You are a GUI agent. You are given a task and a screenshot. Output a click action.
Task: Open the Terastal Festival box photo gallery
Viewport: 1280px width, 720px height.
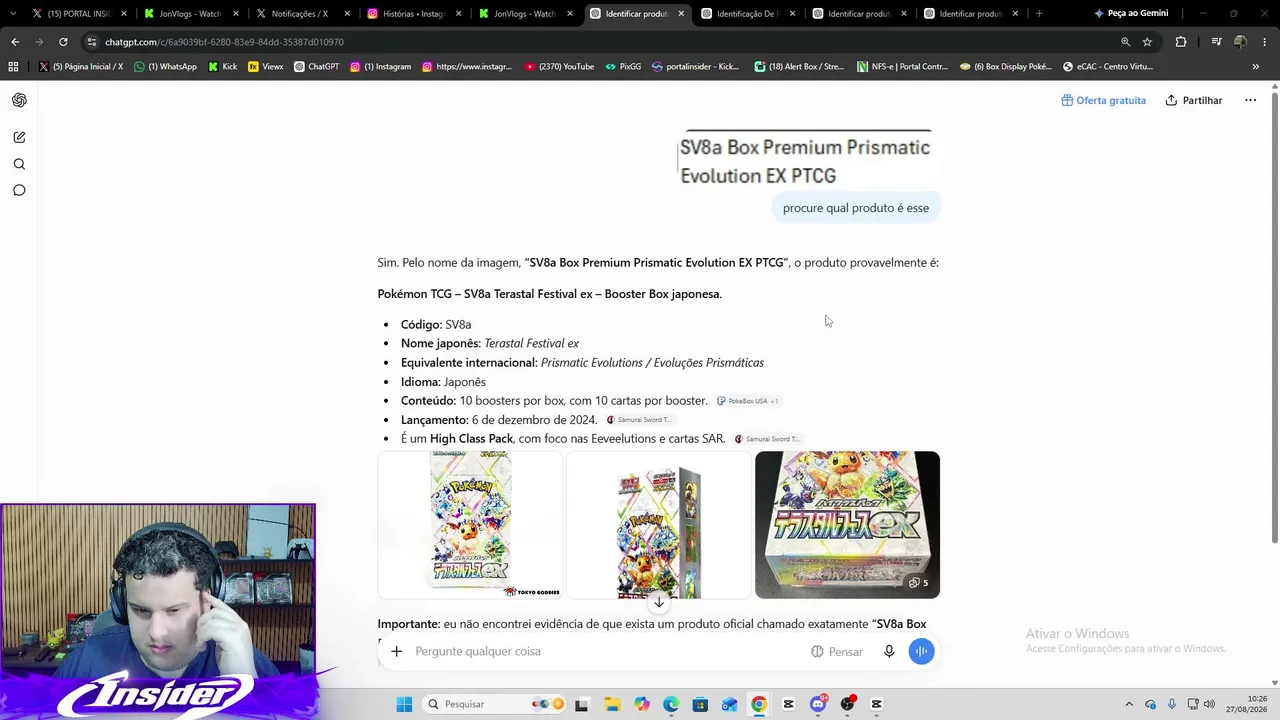[847, 525]
